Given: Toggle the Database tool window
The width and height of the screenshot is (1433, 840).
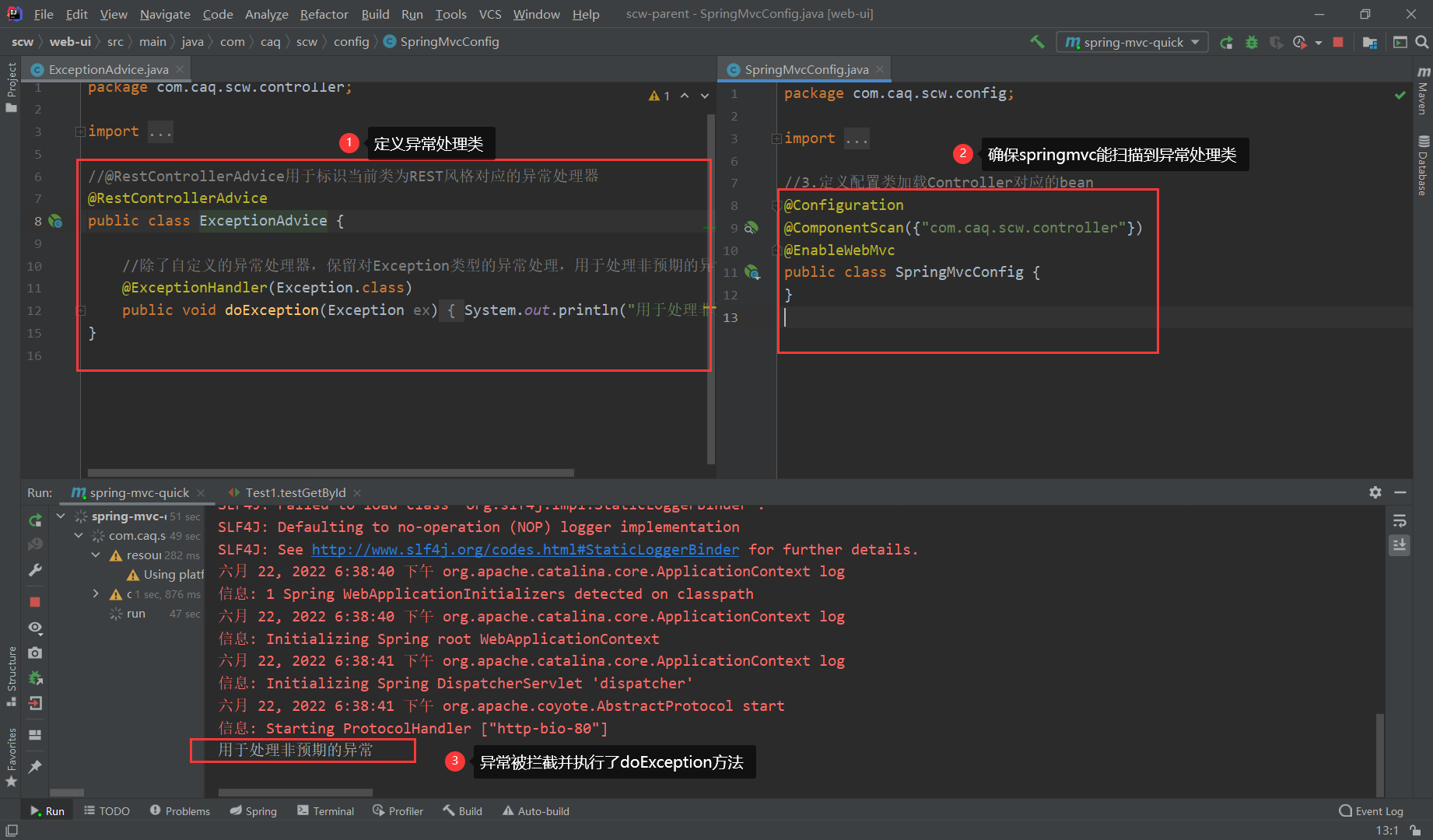Looking at the screenshot, I should 1423,165.
